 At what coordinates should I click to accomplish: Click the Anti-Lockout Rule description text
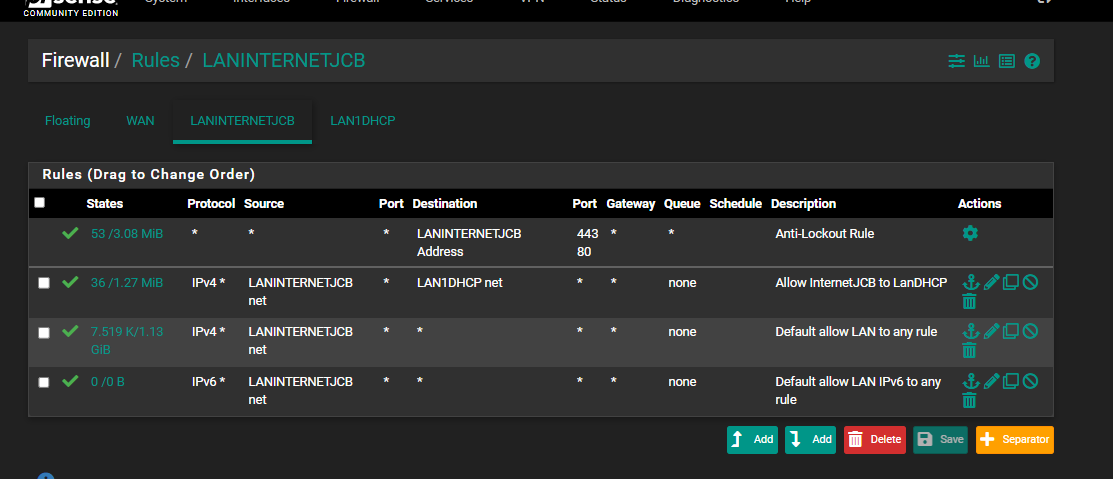tap(825, 233)
